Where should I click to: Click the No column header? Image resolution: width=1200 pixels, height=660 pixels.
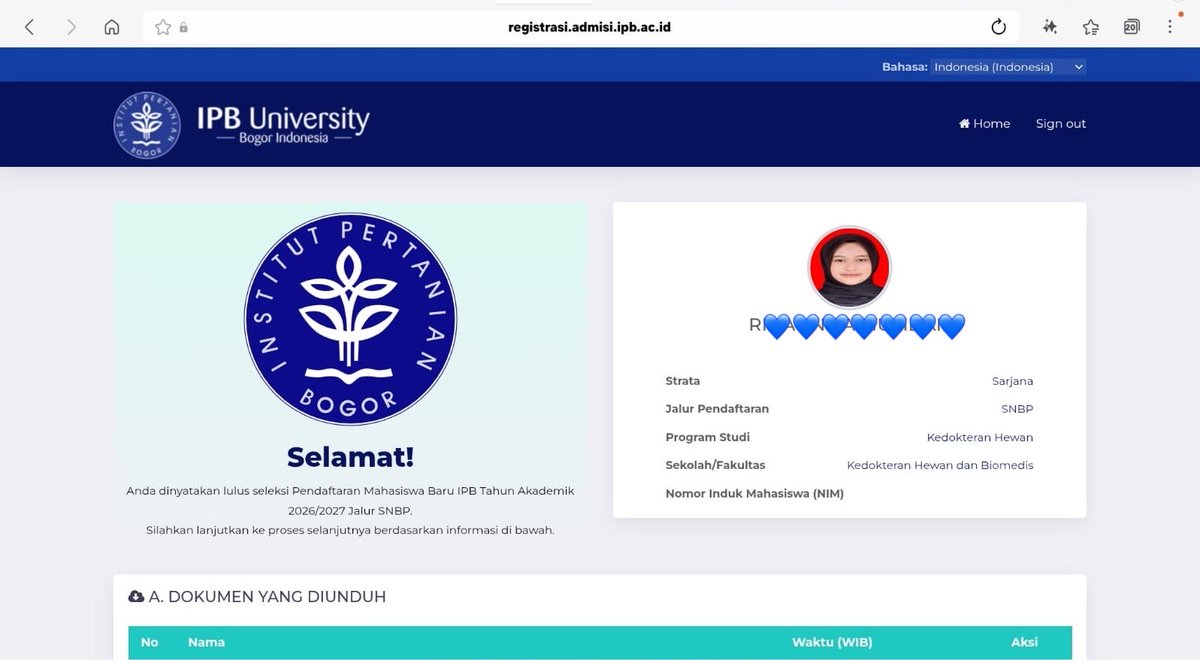point(150,642)
